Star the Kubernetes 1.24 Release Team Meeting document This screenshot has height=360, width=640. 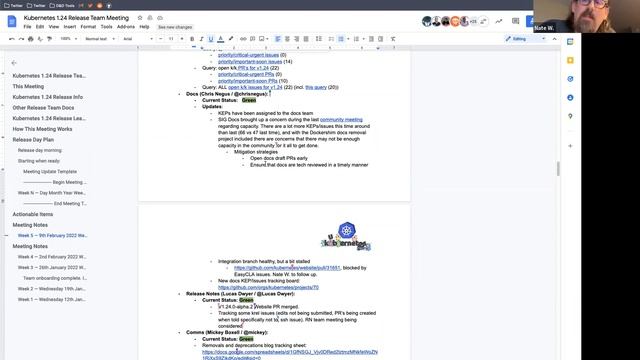140,18
